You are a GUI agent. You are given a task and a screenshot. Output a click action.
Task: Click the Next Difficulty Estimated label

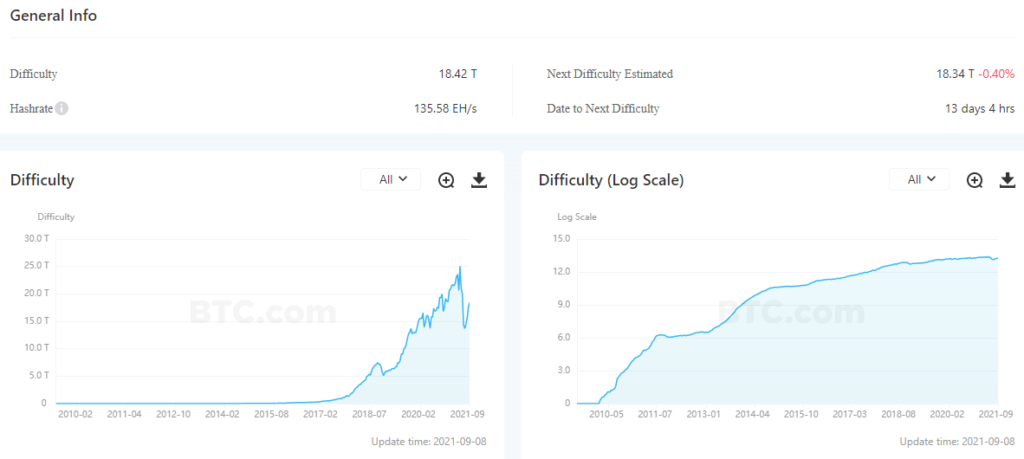(x=610, y=74)
